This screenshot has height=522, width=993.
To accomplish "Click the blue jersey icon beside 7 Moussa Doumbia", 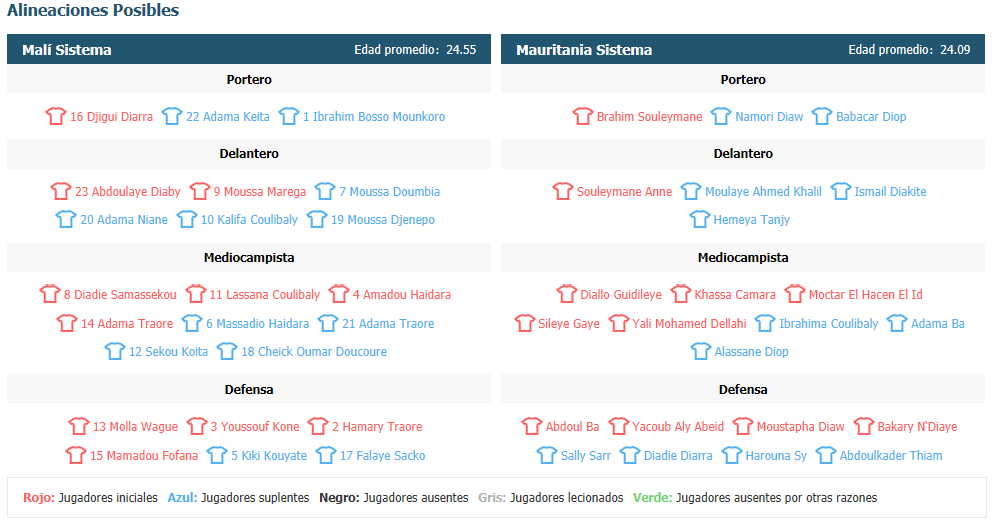I will 325,191.
